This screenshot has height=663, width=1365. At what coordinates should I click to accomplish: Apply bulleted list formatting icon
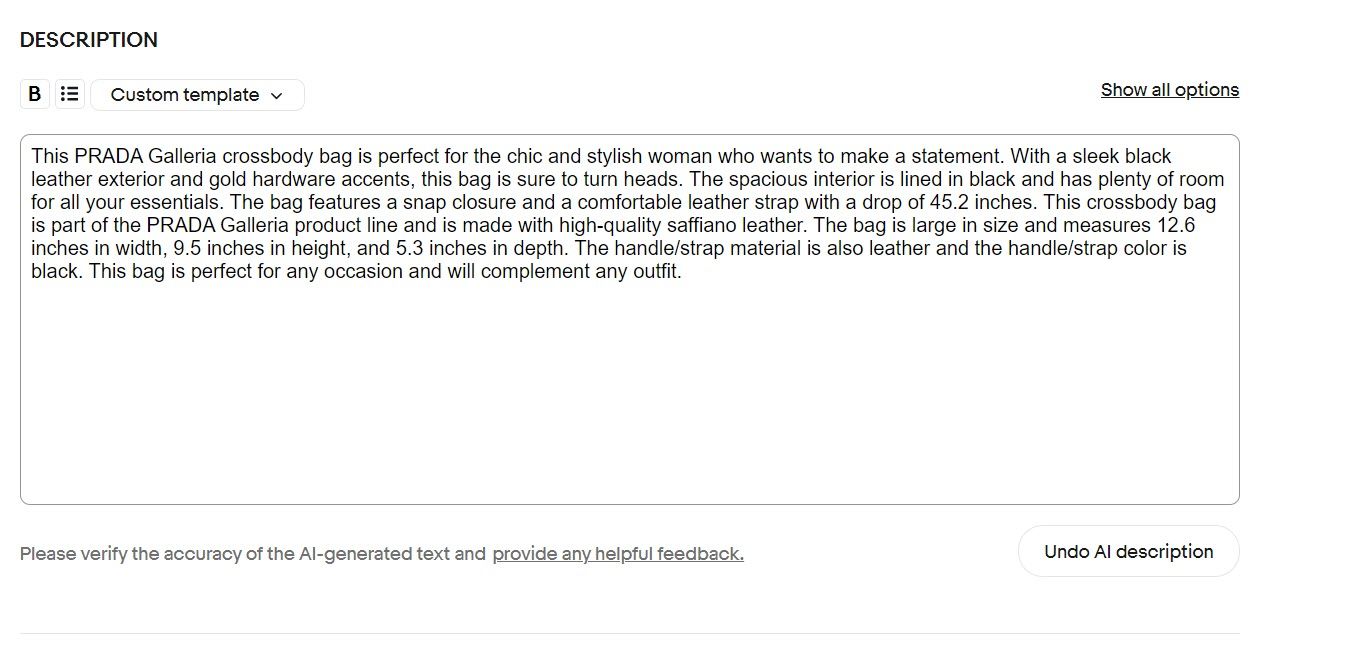[x=69, y=95]
